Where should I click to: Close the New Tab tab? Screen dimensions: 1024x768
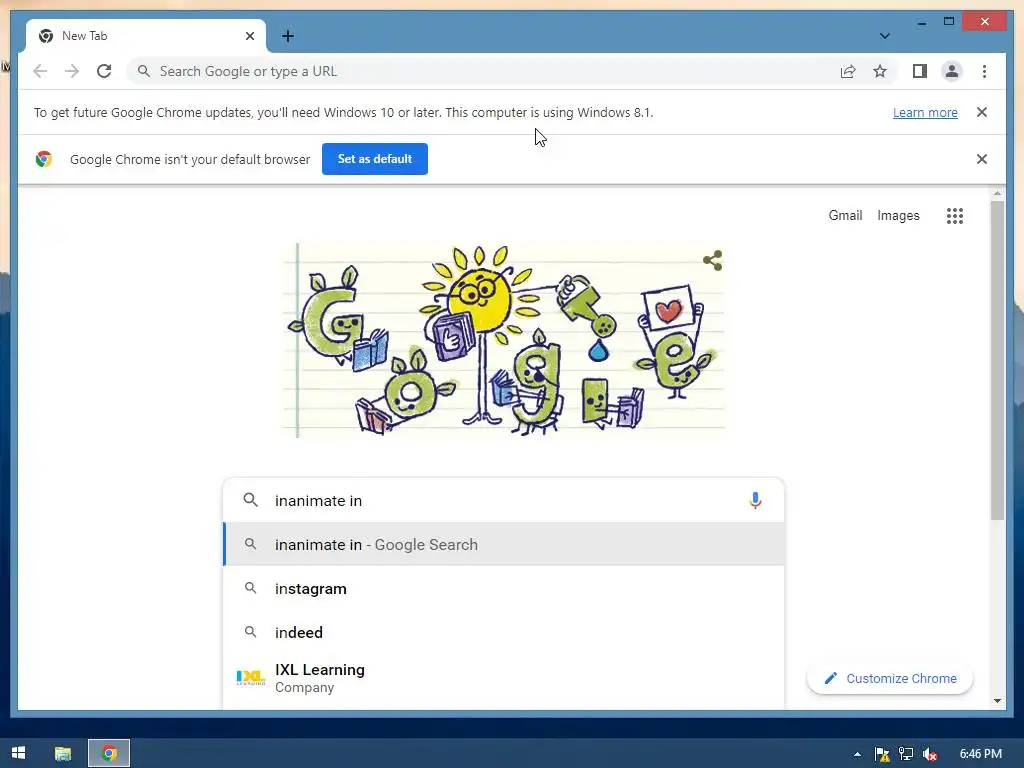point(249,36)
